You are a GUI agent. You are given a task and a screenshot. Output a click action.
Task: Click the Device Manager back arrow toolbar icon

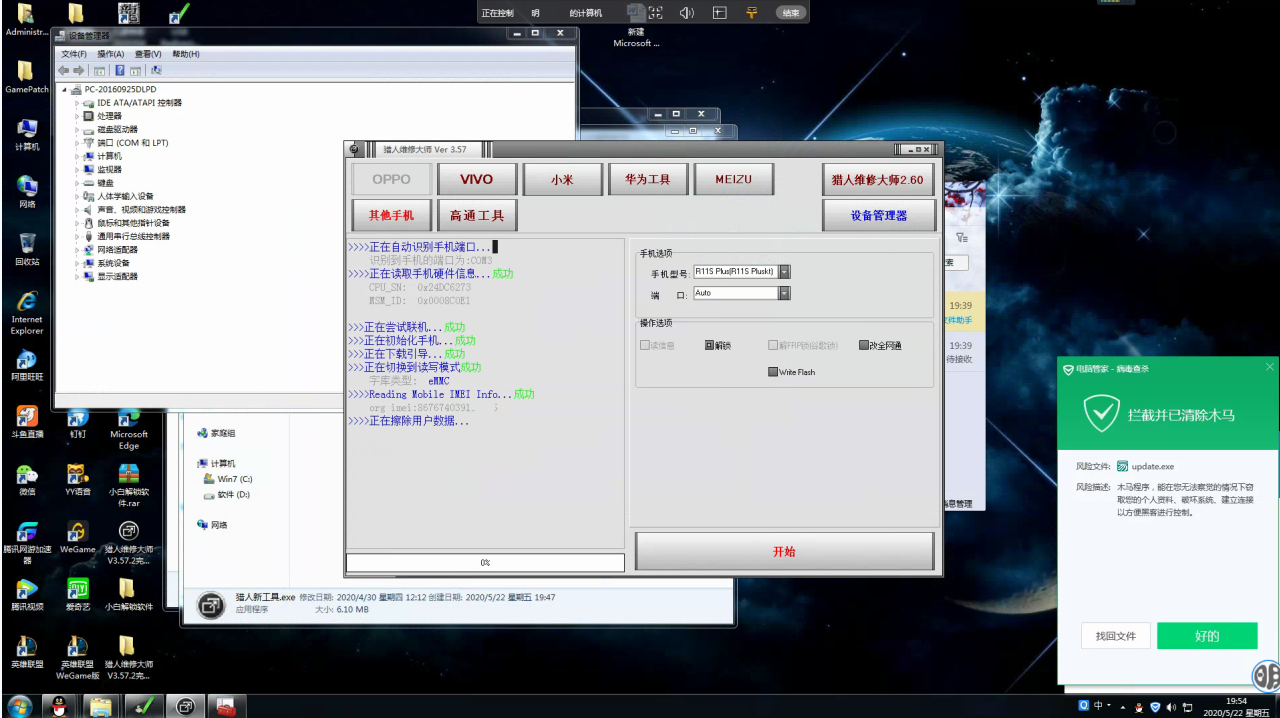(63, 71)
